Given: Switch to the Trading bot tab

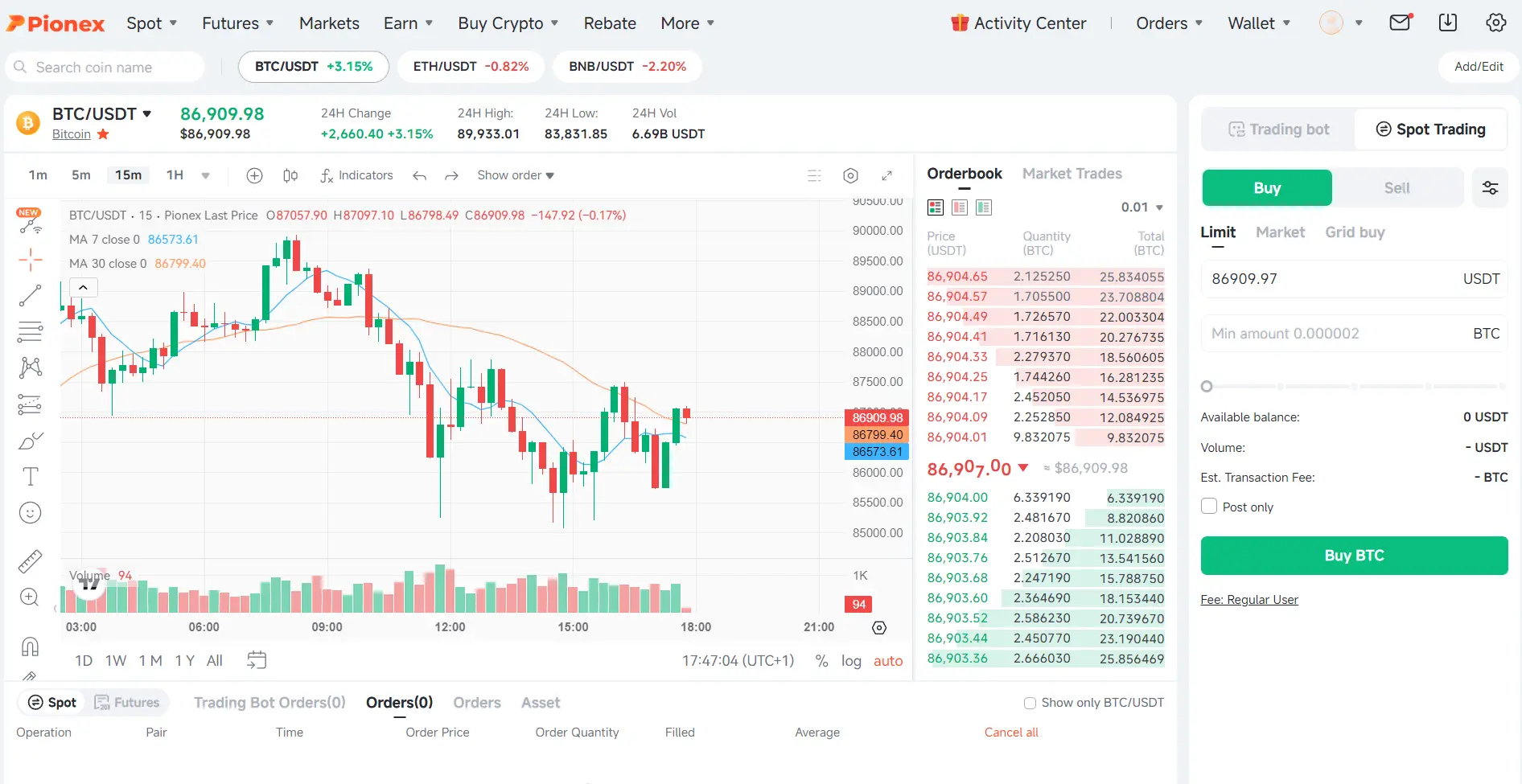Looking at the screenshot, I should pyautogui.click(x=1278, y=129).
